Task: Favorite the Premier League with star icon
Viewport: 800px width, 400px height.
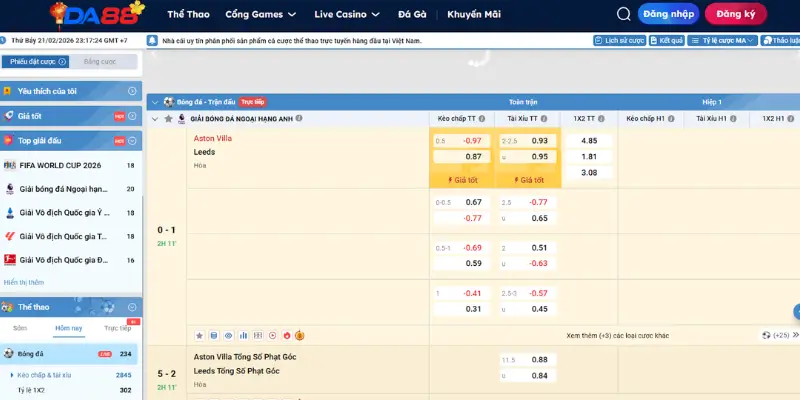Action: (x=166, y=118)
